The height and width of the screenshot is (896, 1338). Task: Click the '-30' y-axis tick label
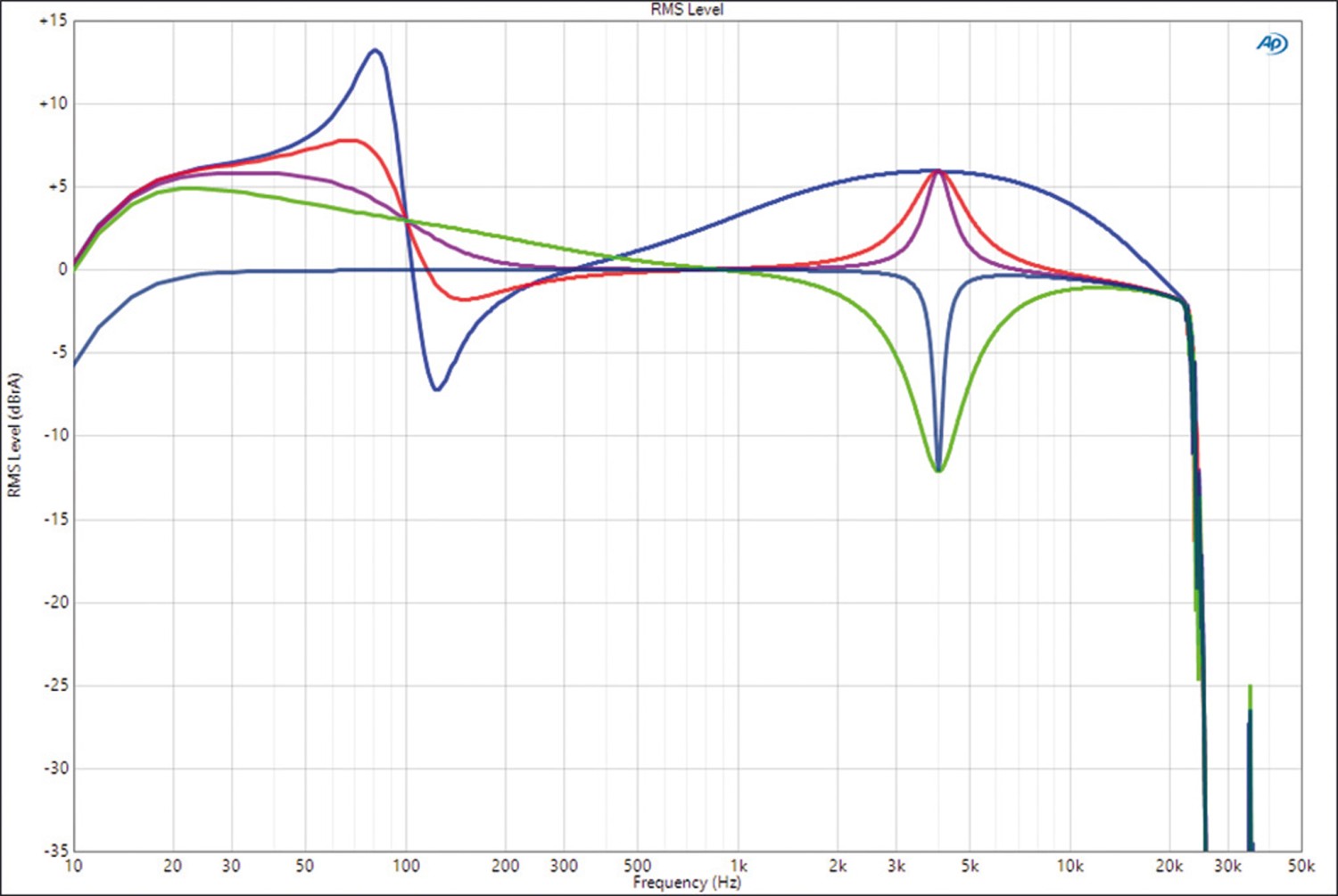tap(55, 768)
